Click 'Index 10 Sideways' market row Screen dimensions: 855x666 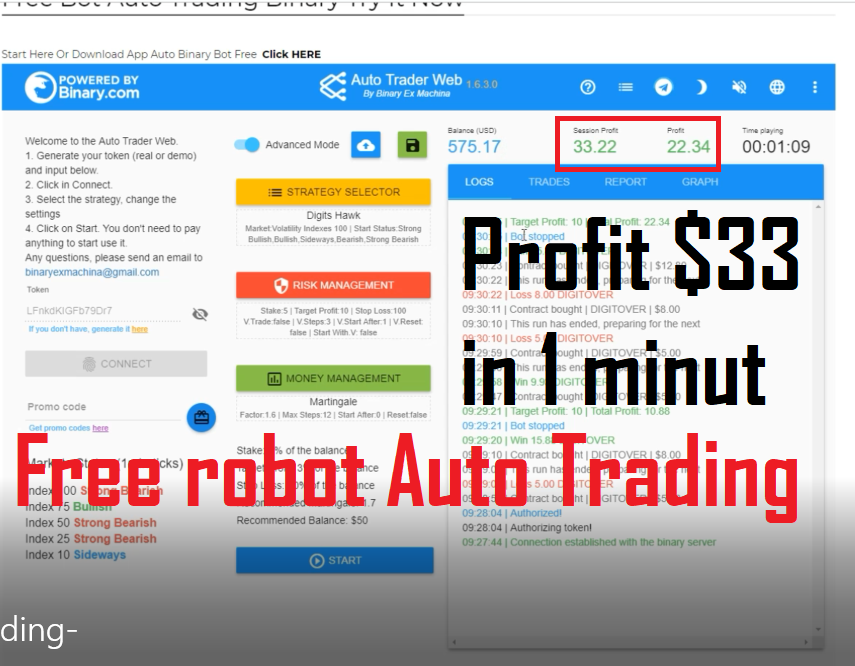(75, 555)
